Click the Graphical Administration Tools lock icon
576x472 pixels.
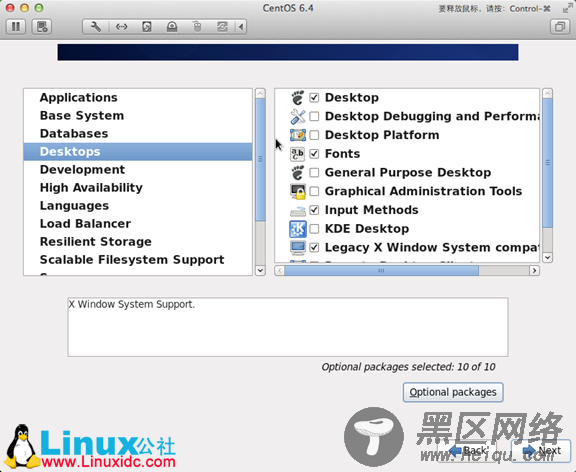pyautogui.click(x=298, y=191)
